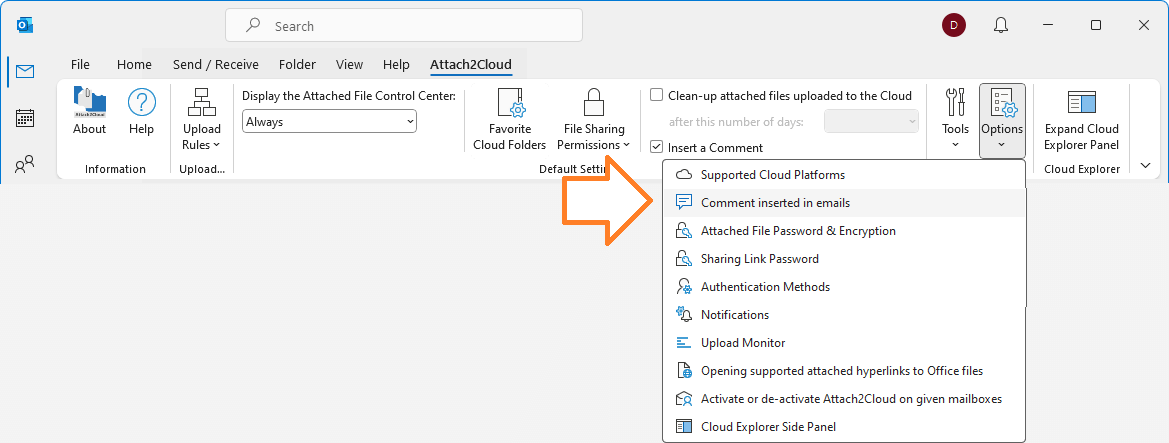Open the number of days dropdown
The height and width of the screenshot is (443, 1169).
pyautogui.click(x=871, y=122)
